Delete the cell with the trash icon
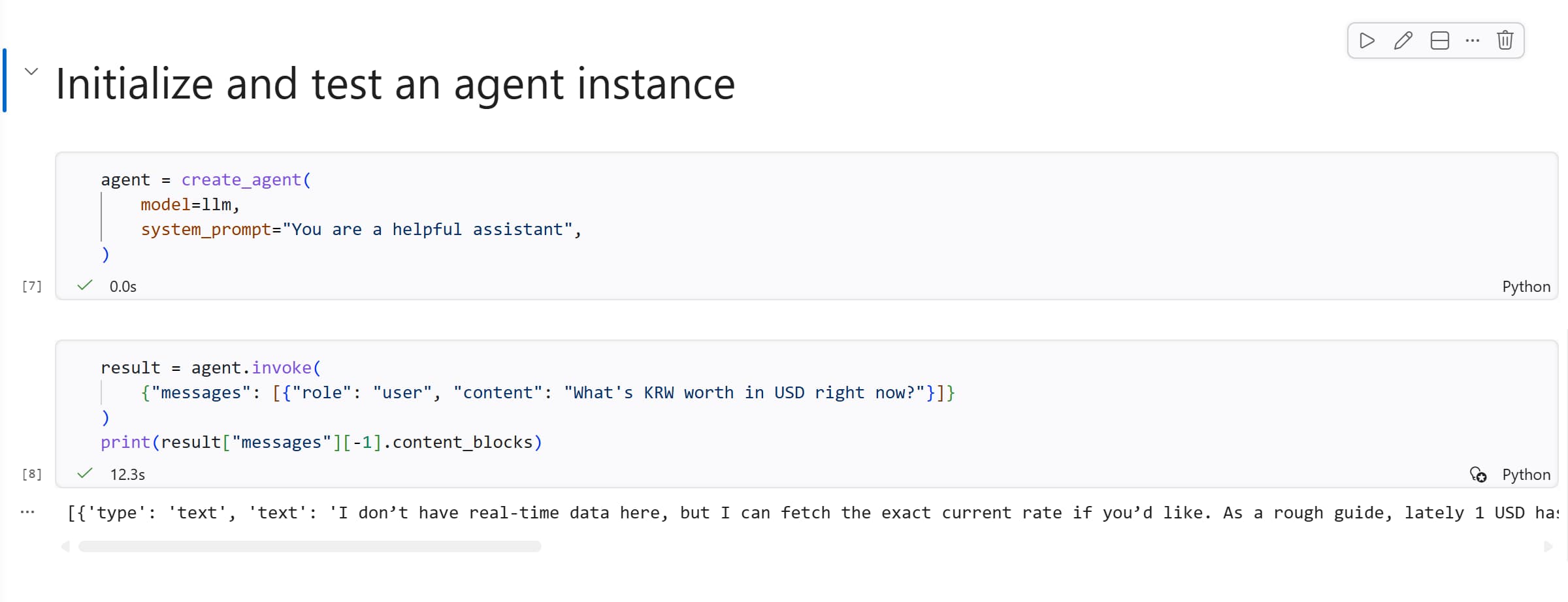Image resolution: width=1568 pixels, height=602 pixels. pyautogui.click(x=1505, y=40)
